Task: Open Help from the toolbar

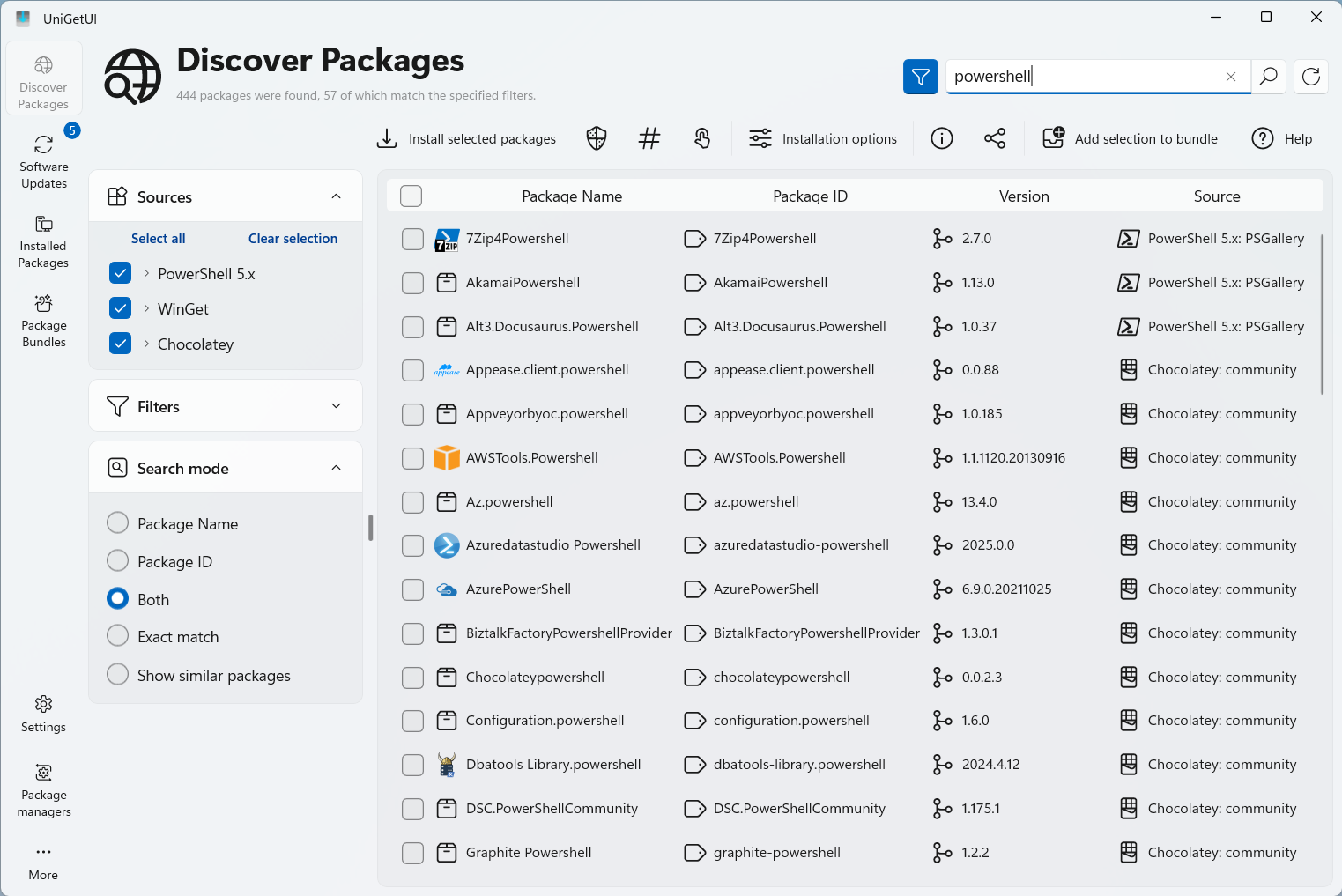Action: point(1282,138)
